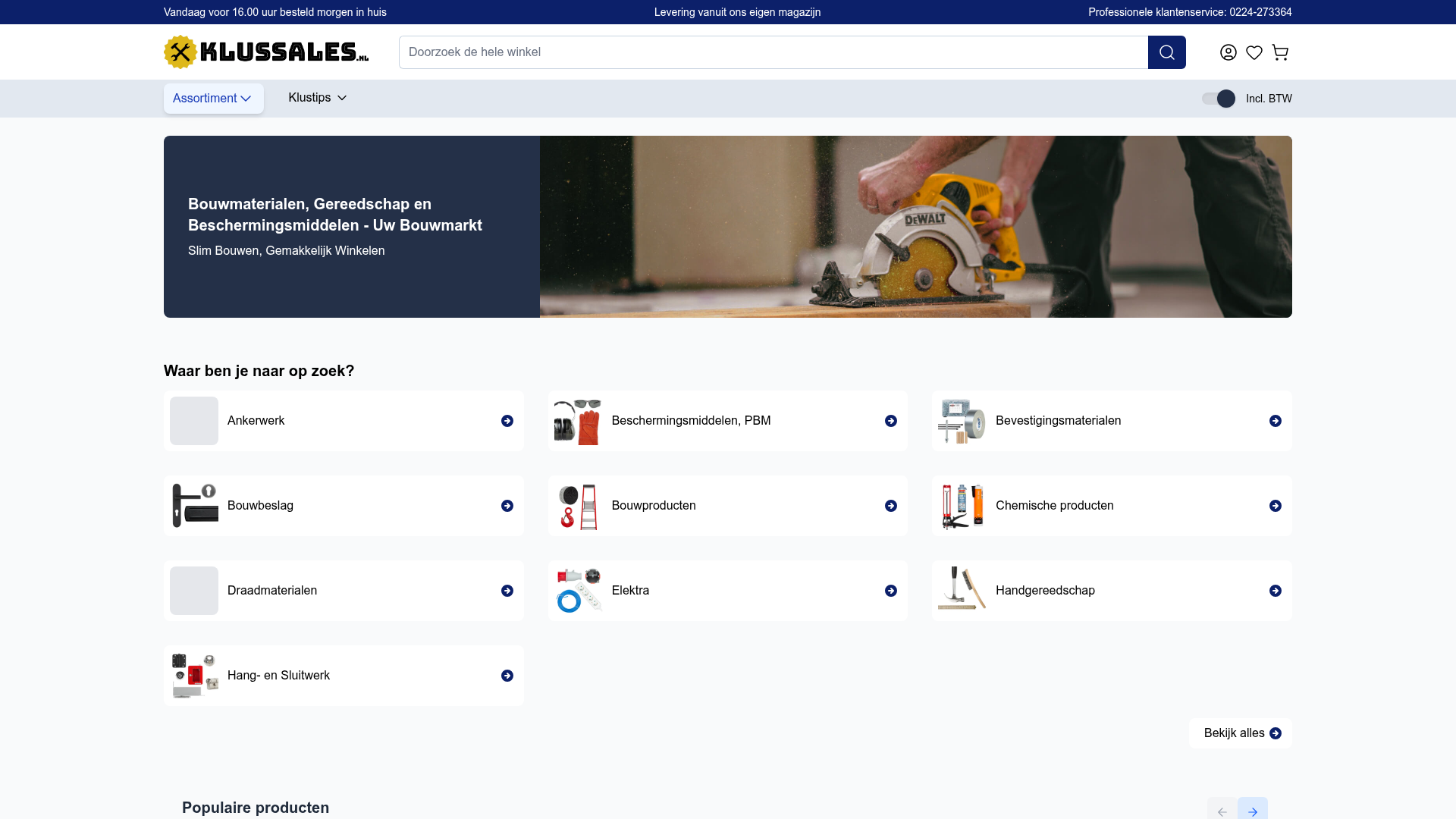
Task: Click the Levering vanuit ons eigen magazijn text
Action: click(737, 12)
